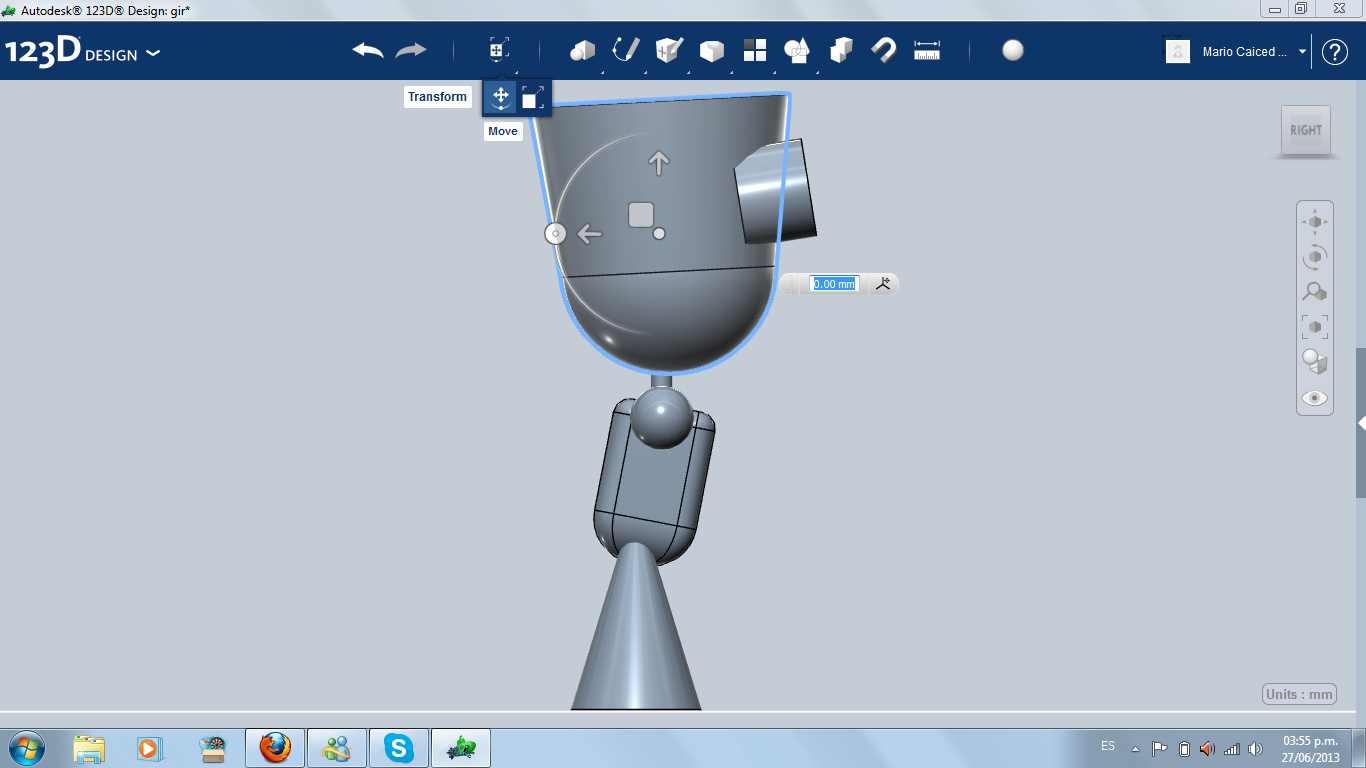
Task: Open the Construct tools menu
Action: coord(669,50)
